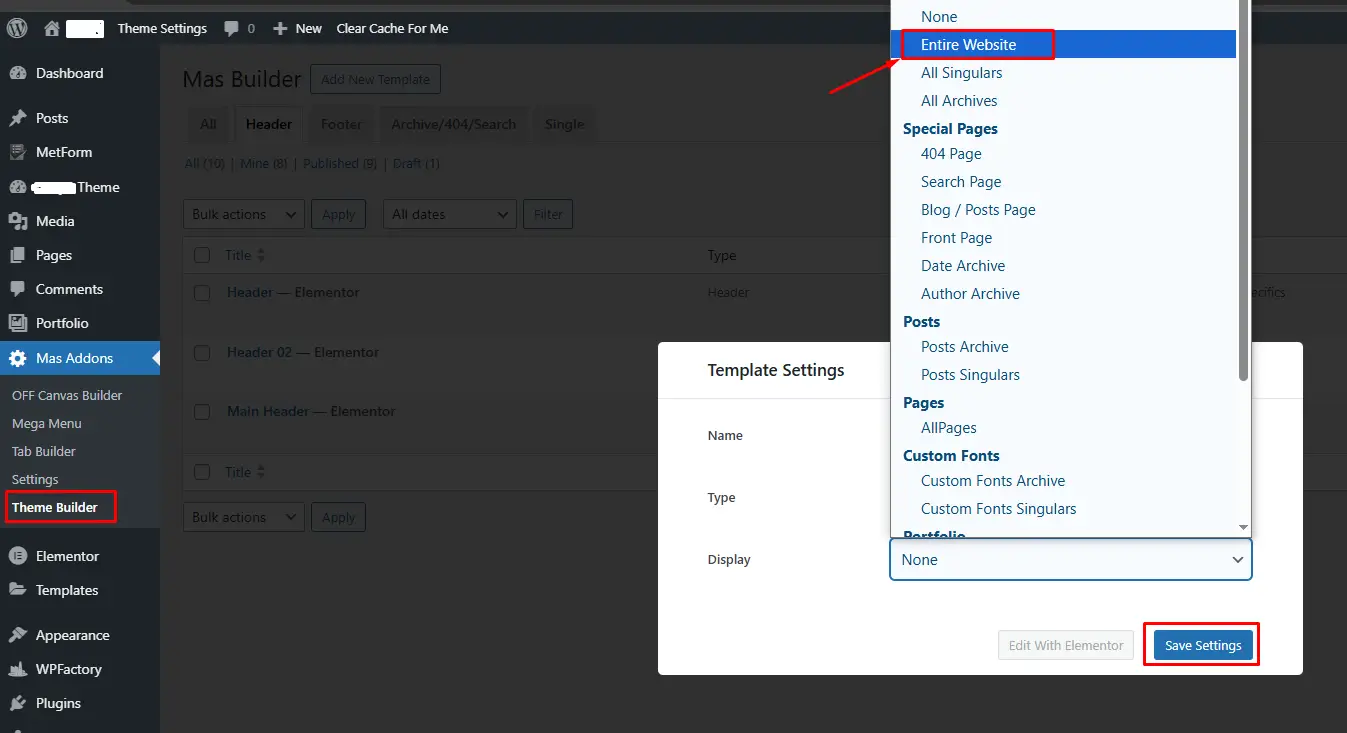Open the All dates filter dropdown
The height and width of the screenshot is (733, 1347).
click(450, 214)
